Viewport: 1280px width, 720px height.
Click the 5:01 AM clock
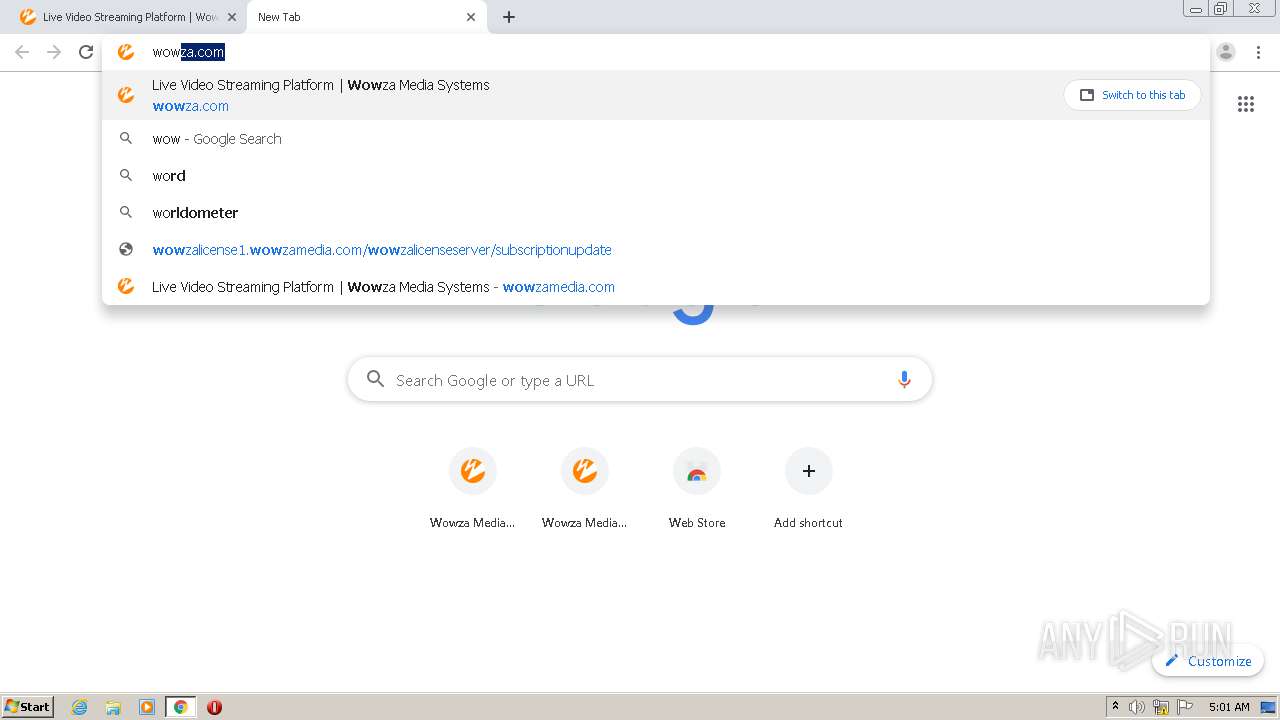coord(1229,707)
